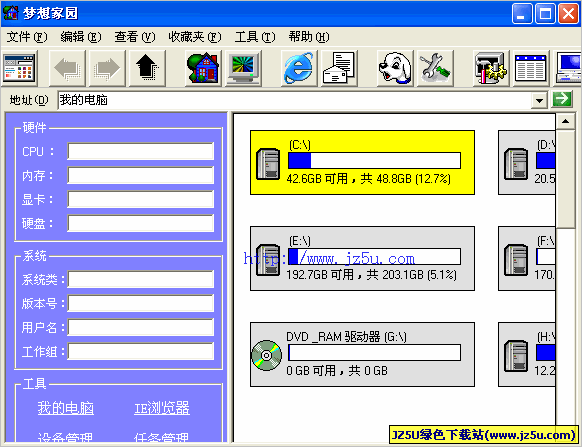Image resolution: width=582 pixels, height=447 pixels.
Task: Click the CPU text field
Action: tap(141, 151)
